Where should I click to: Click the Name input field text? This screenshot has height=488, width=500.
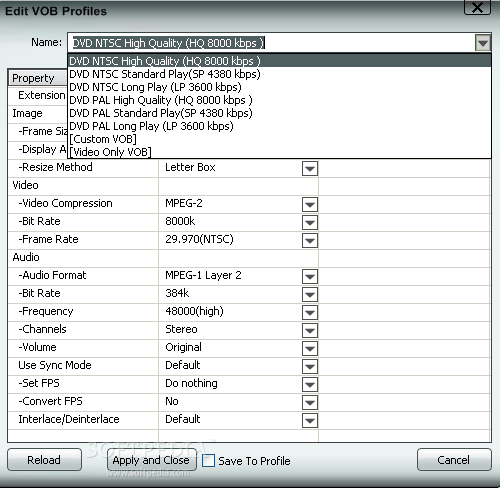168,43
